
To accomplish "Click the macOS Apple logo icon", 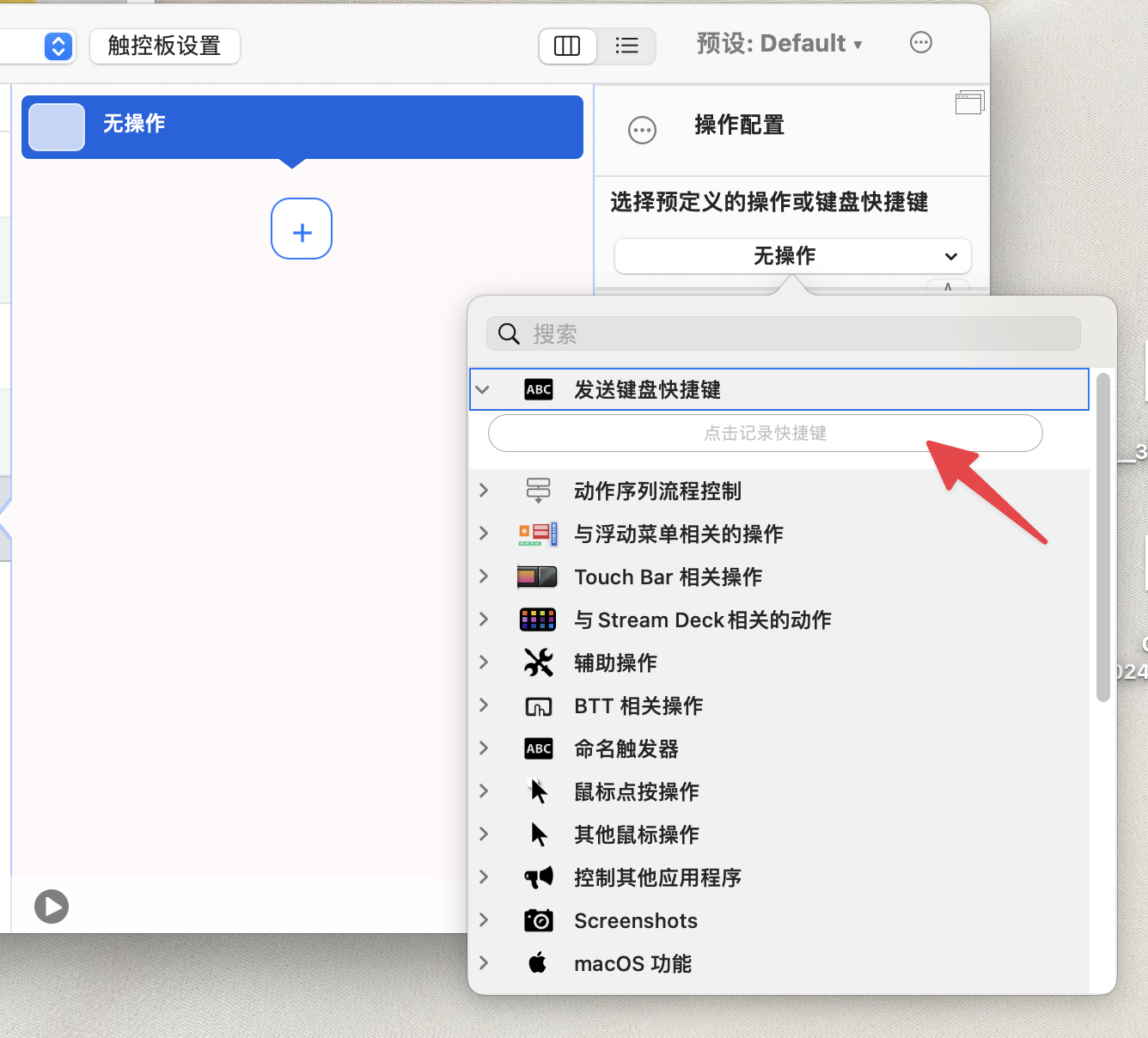I will (x=538, y=962).
